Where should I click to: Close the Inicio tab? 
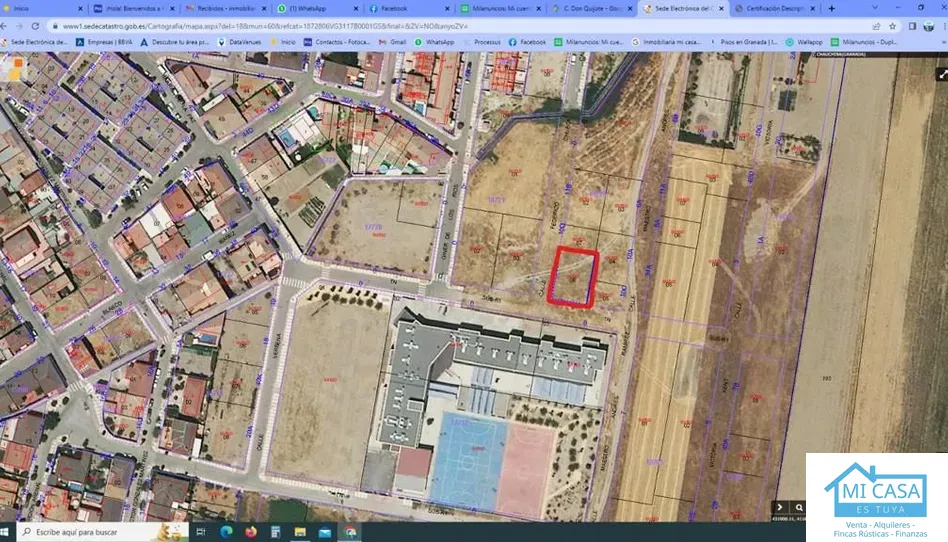click(80, 8)
